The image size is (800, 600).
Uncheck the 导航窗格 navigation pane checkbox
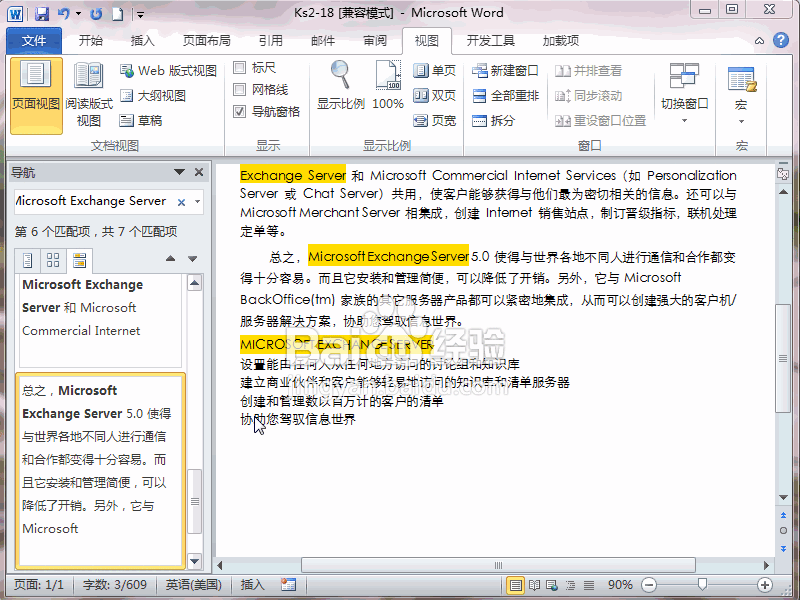[x=239, y=112]
